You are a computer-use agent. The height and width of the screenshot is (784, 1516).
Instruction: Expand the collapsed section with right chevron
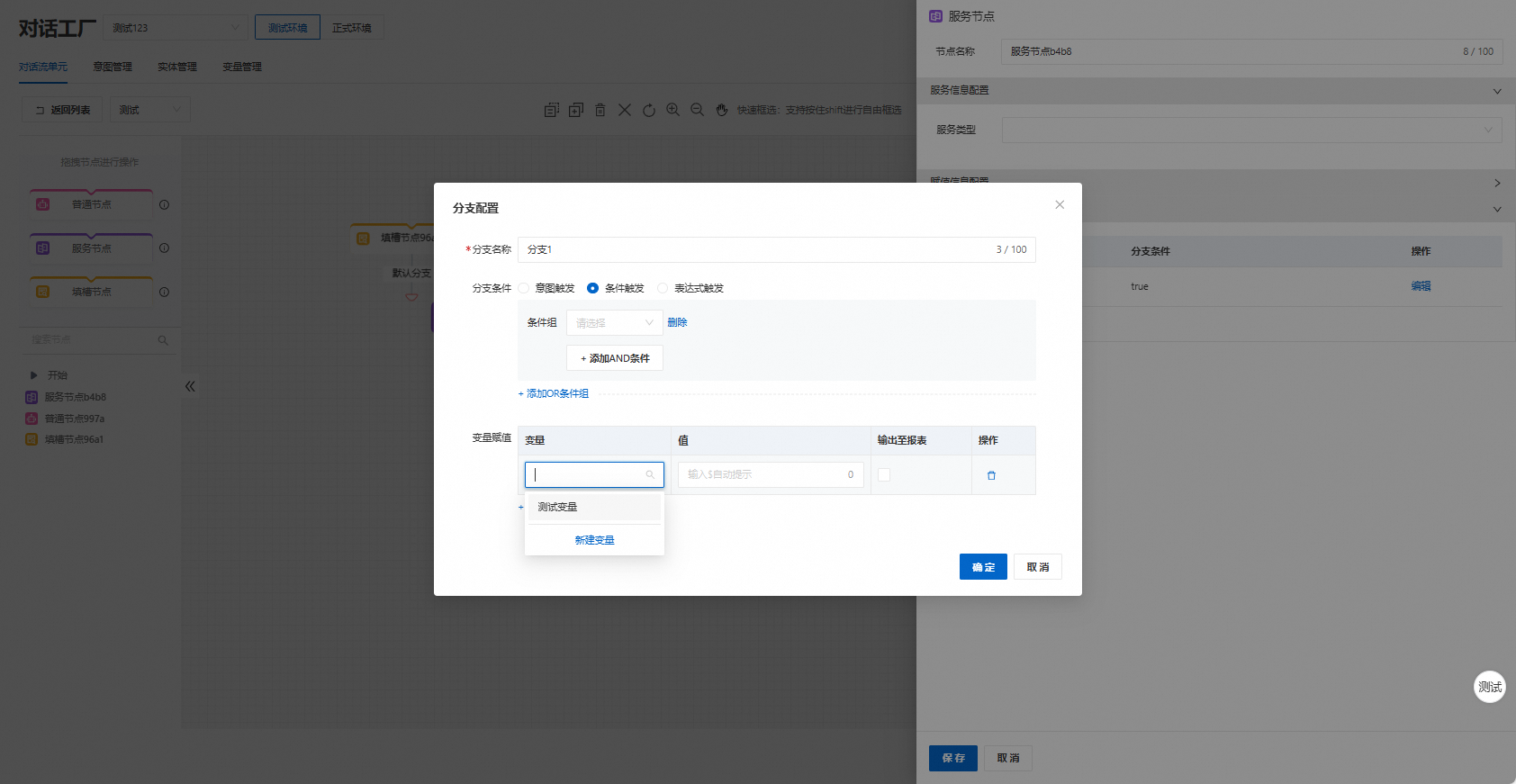point(1497,183)
